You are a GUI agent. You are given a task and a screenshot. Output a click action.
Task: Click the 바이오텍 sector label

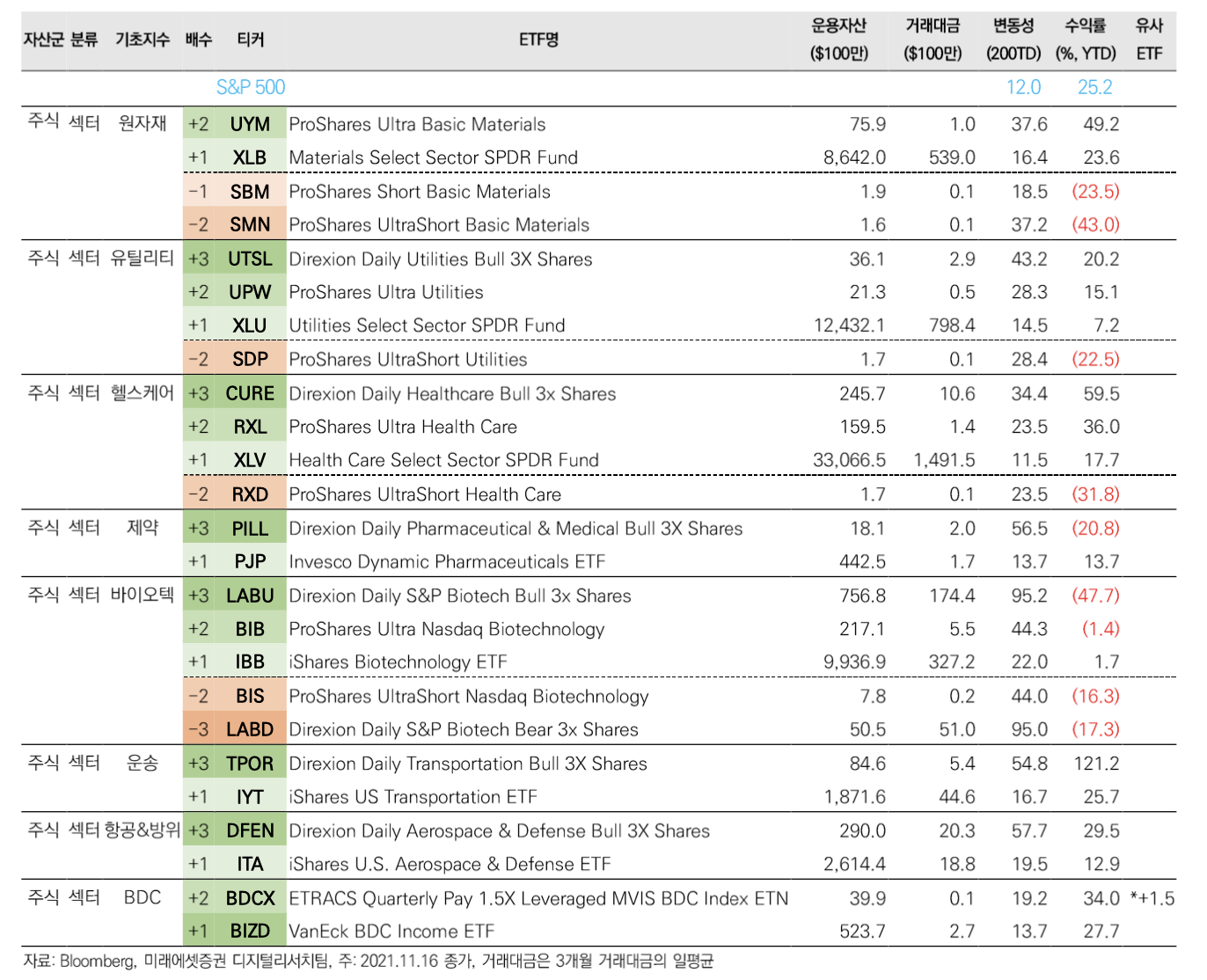(143, 595)
